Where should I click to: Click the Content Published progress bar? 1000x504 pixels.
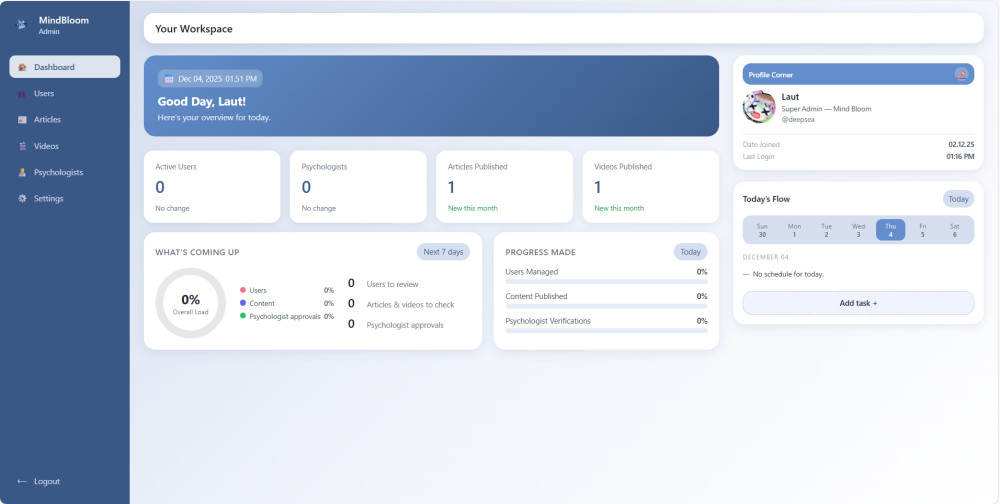pyautogui.click(x=606, y=306)
